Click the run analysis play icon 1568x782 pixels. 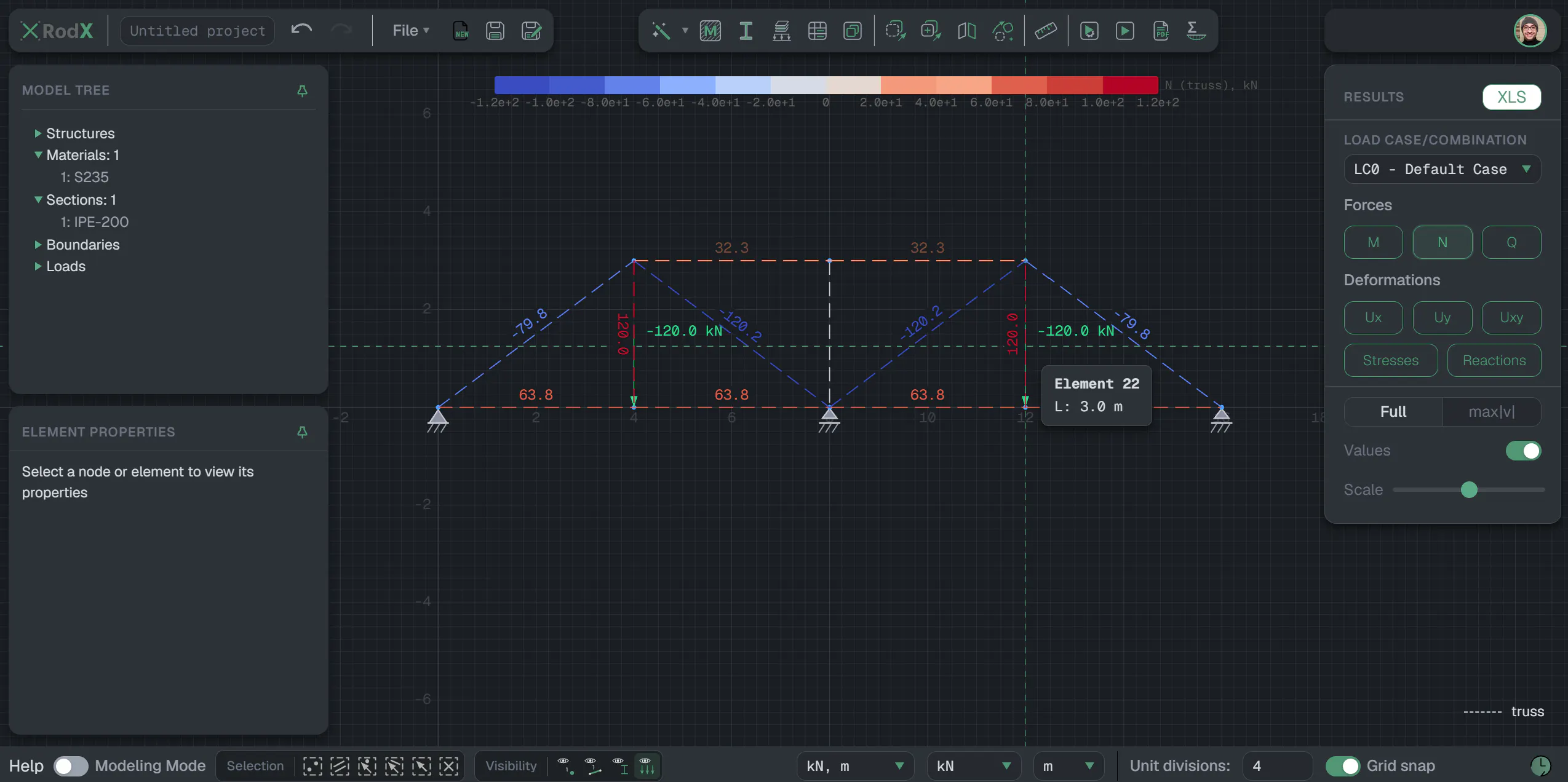[x=1124, y=31]
